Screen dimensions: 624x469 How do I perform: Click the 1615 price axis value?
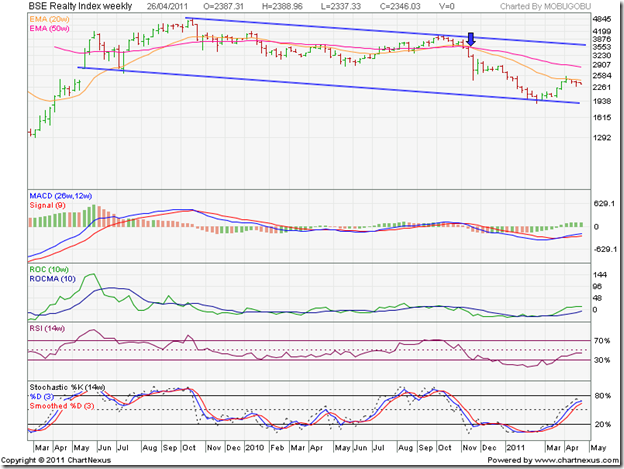click(602, 118)
